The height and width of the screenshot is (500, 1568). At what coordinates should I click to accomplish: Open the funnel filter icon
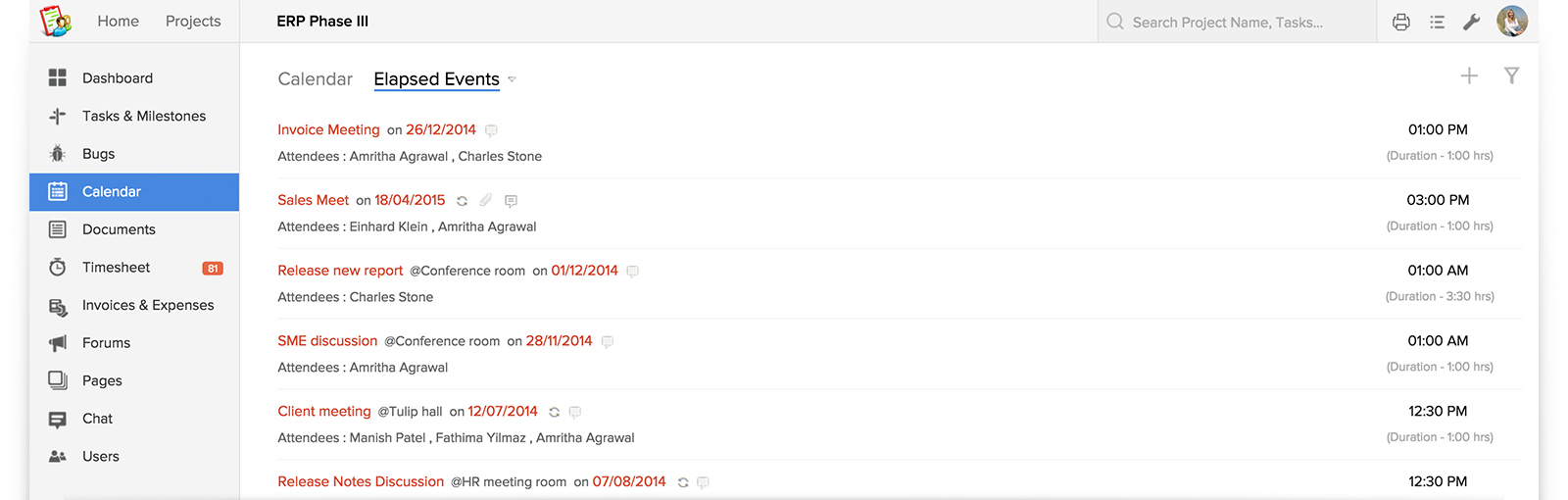[x=1511, y=75]
